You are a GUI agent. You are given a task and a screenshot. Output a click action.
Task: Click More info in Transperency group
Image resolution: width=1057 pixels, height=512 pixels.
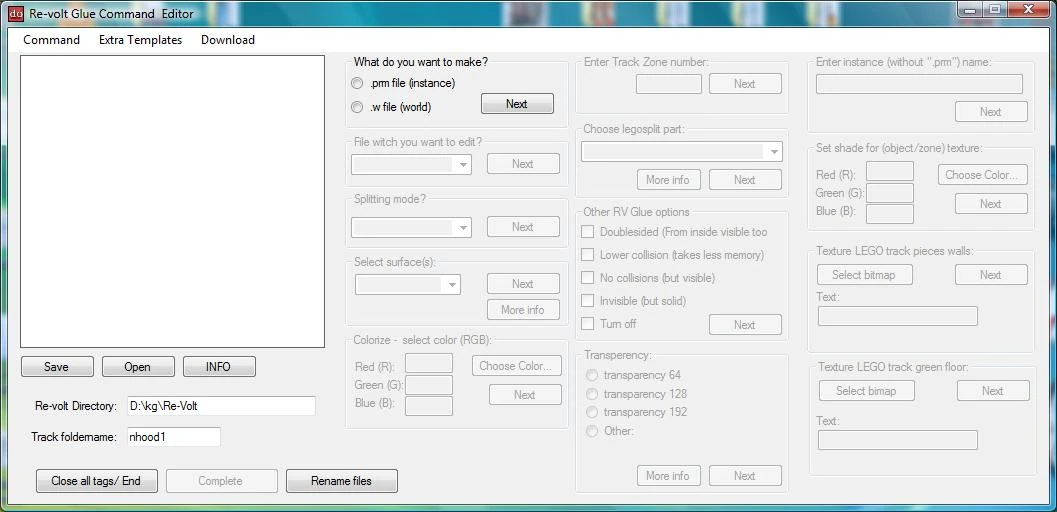[669, 476]
